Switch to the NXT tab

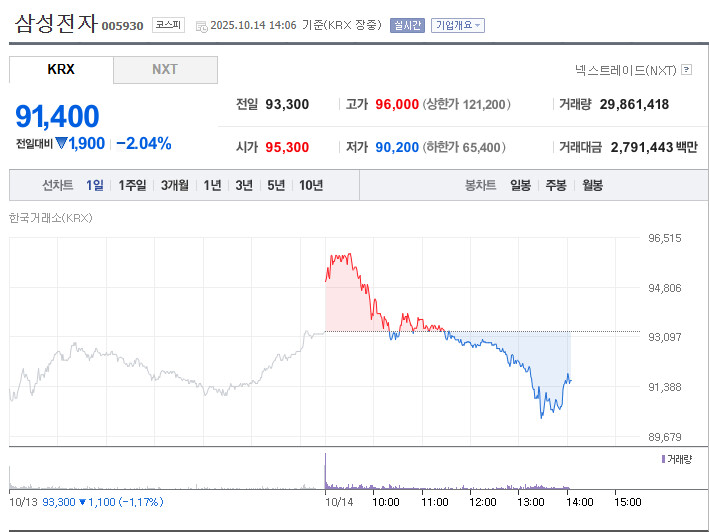[165, 70]
